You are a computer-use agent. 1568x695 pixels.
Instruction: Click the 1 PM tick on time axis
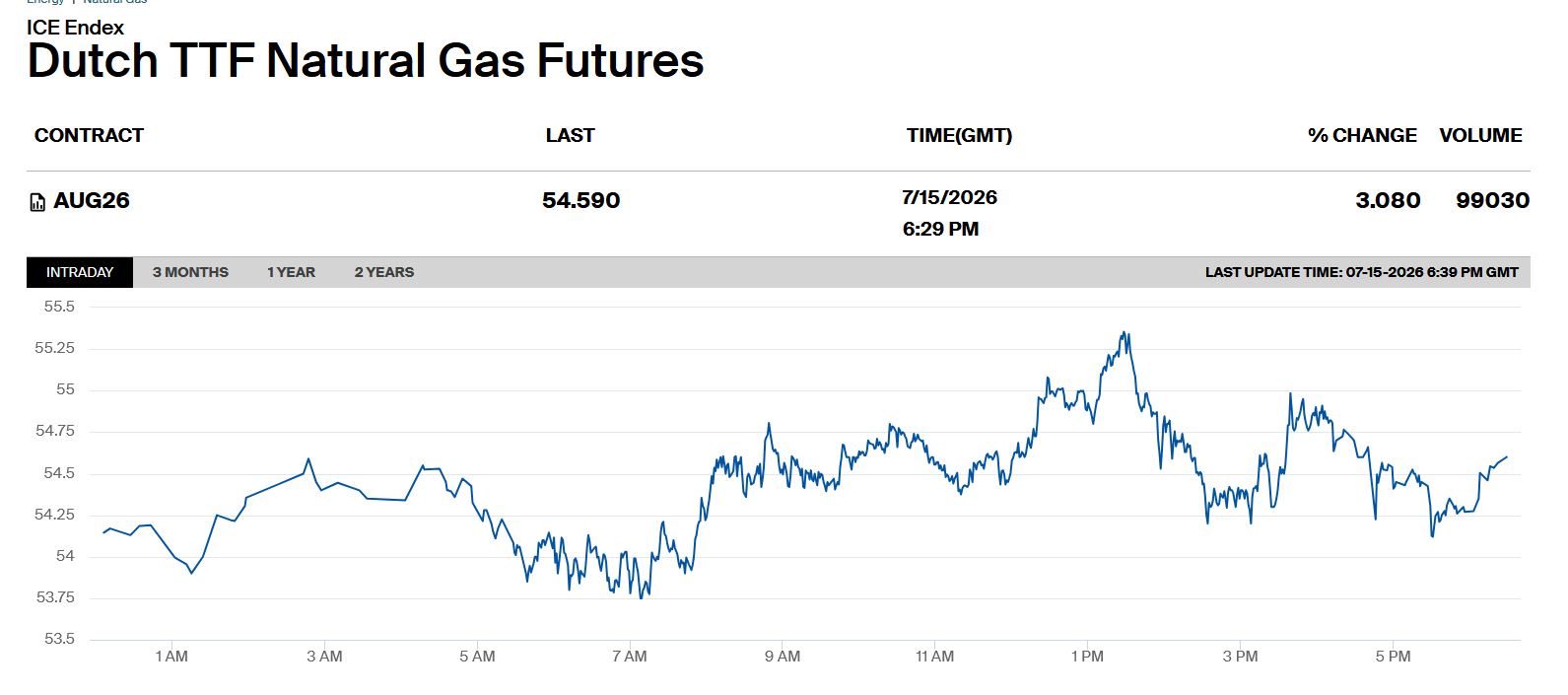(x=1087, y=657)
